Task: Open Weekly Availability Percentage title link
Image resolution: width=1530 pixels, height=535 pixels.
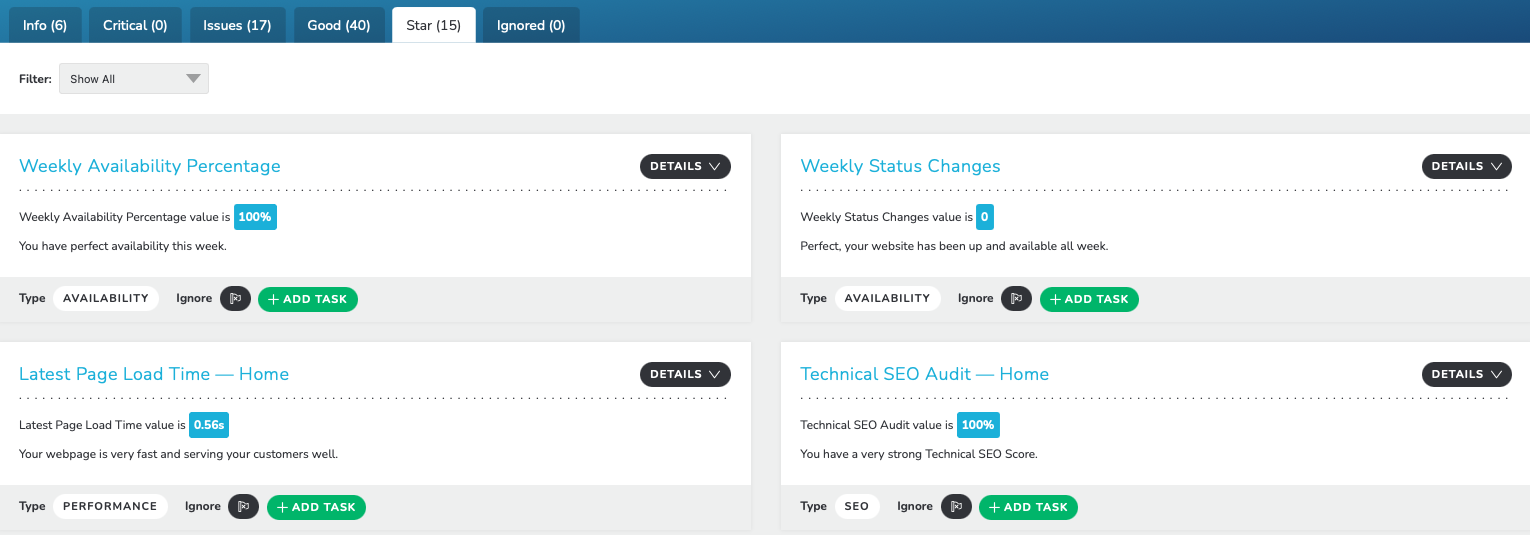Action: coord(150,166)
